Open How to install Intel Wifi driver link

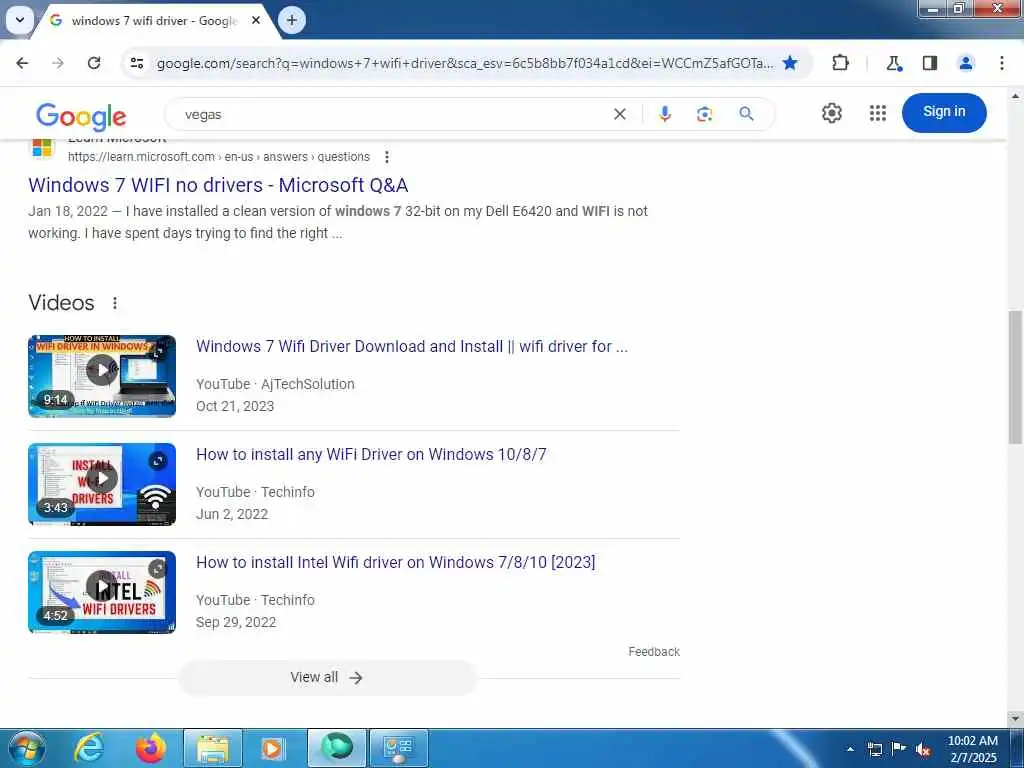click(395, 562)
